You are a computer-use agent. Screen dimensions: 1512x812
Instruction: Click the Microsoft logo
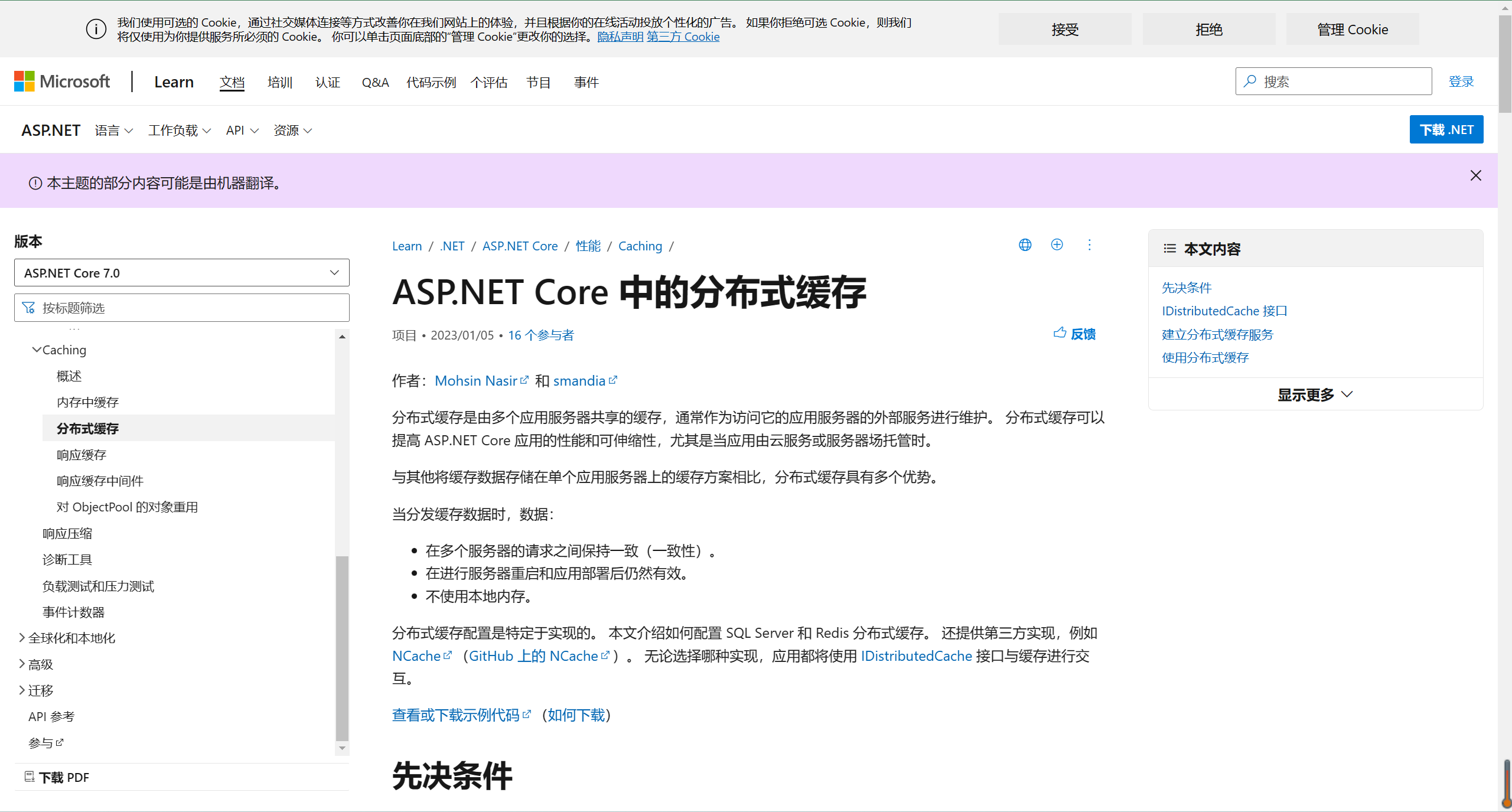click(62, 81)
